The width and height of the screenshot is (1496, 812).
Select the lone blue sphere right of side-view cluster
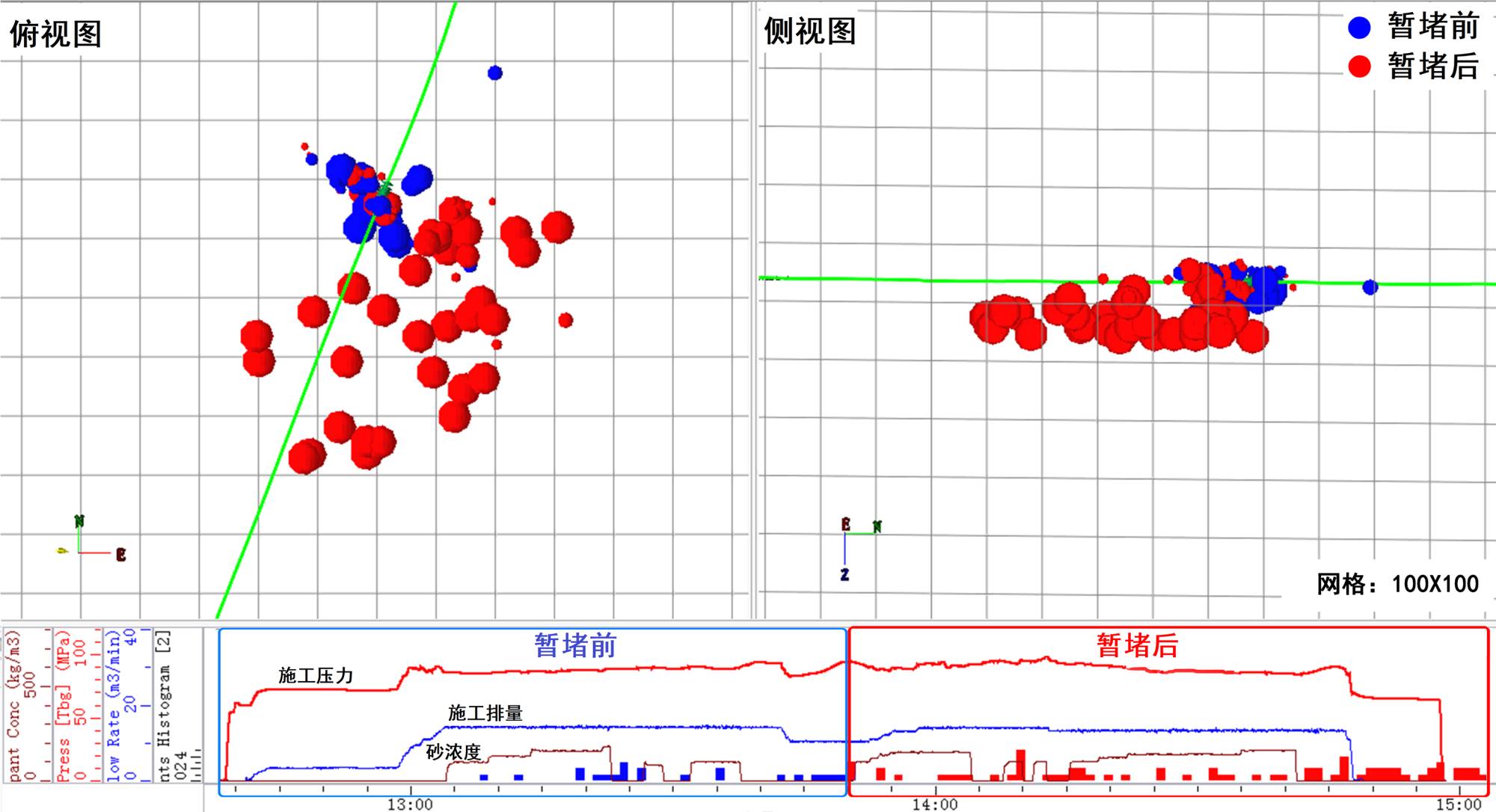1370,287
